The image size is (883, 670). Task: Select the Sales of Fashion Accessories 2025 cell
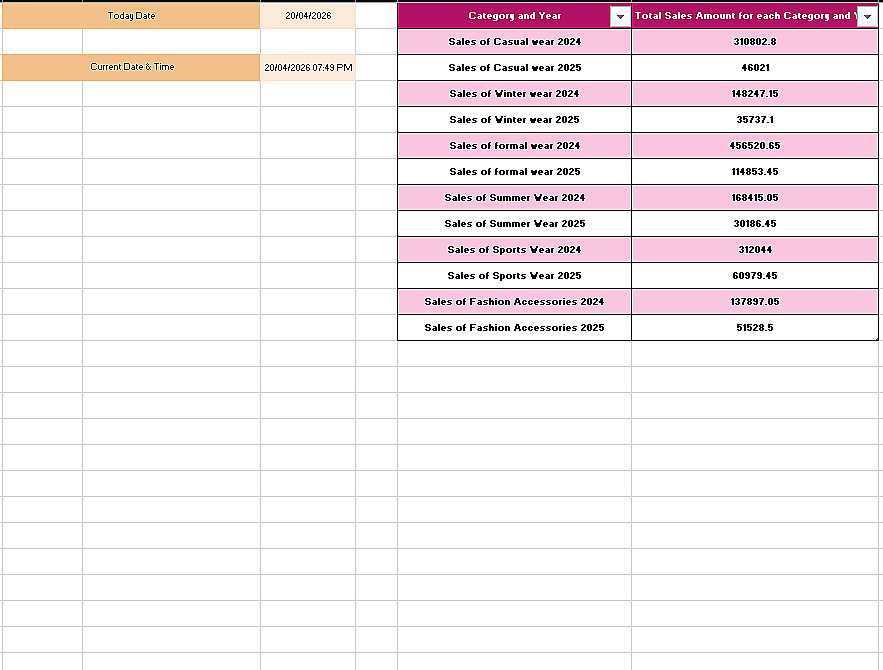(514, 327)
